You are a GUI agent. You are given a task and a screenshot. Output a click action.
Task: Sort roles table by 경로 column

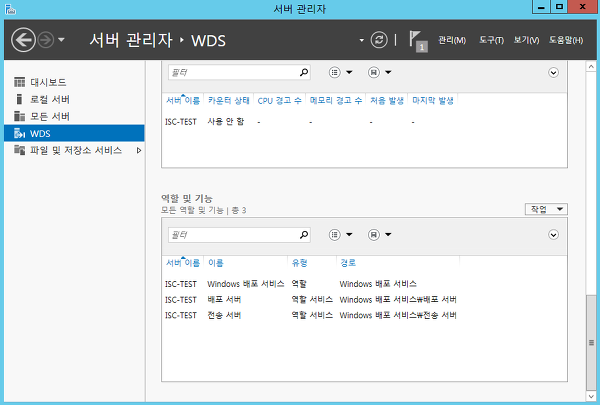click(348, 263)
